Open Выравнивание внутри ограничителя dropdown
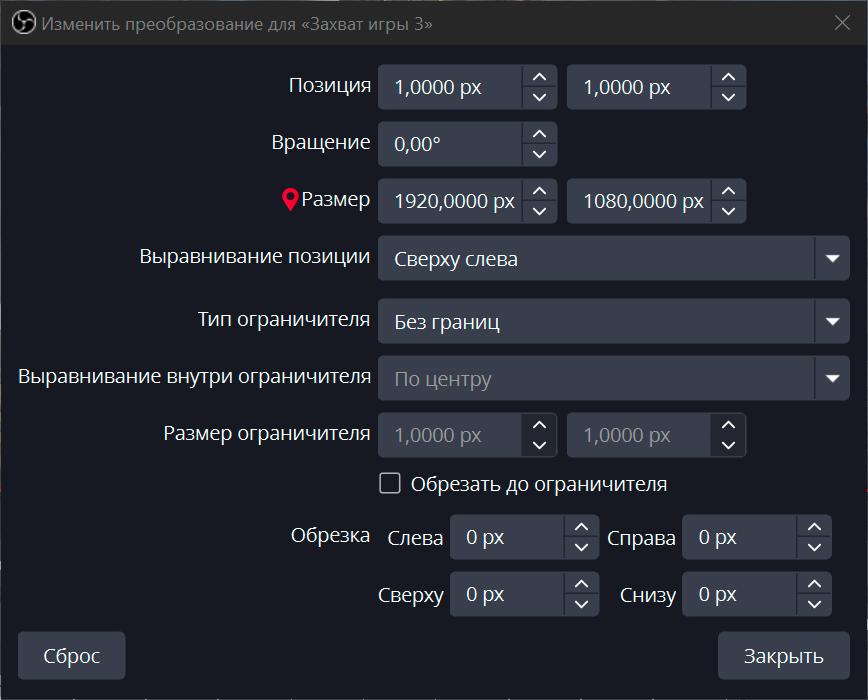The height and width of the screenshot is (700, 868). click(831, 378)
